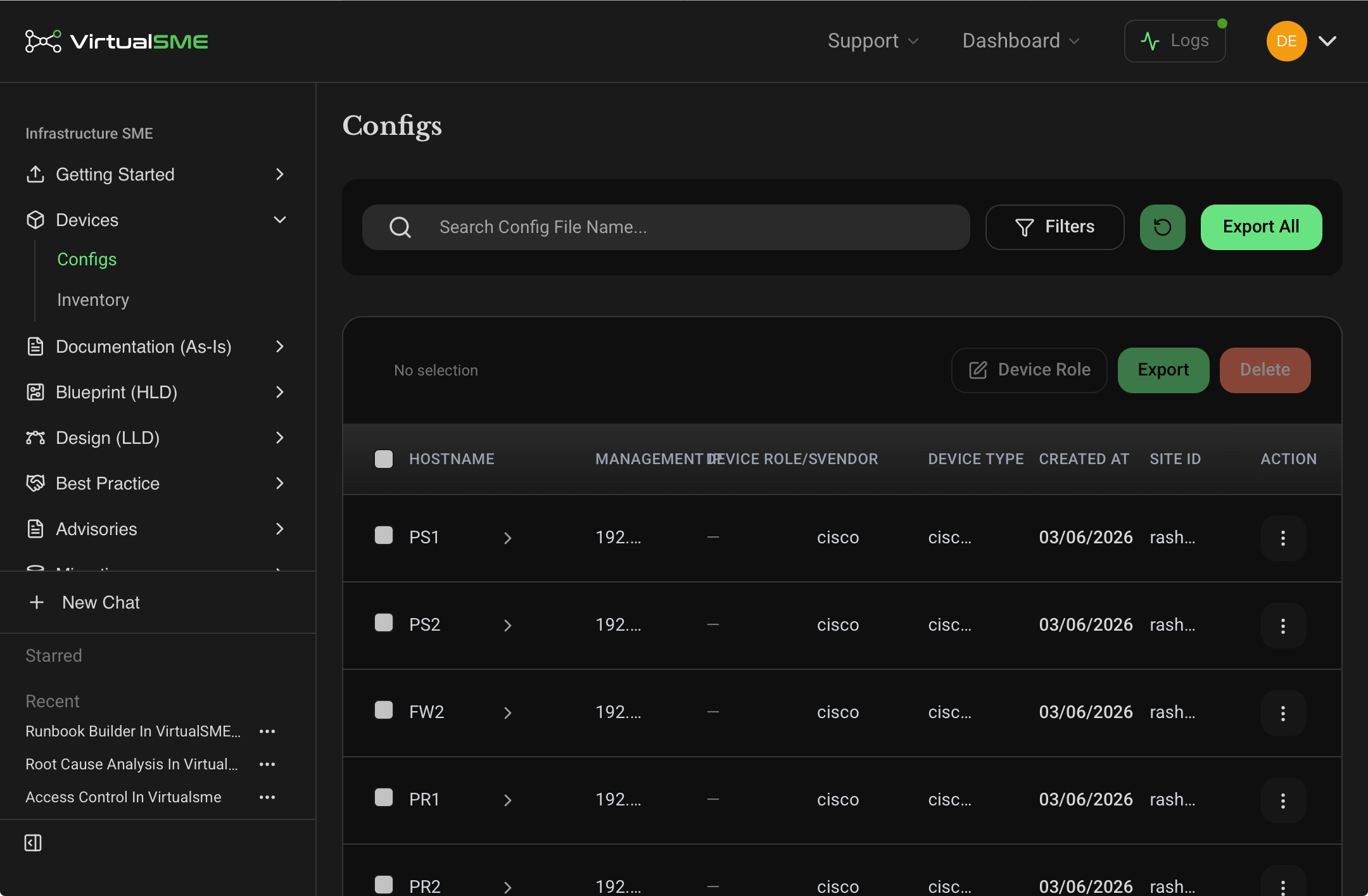Open the Filters button
The width and height of the screenshot is (1368, 896).
[x=1054, y=227]
